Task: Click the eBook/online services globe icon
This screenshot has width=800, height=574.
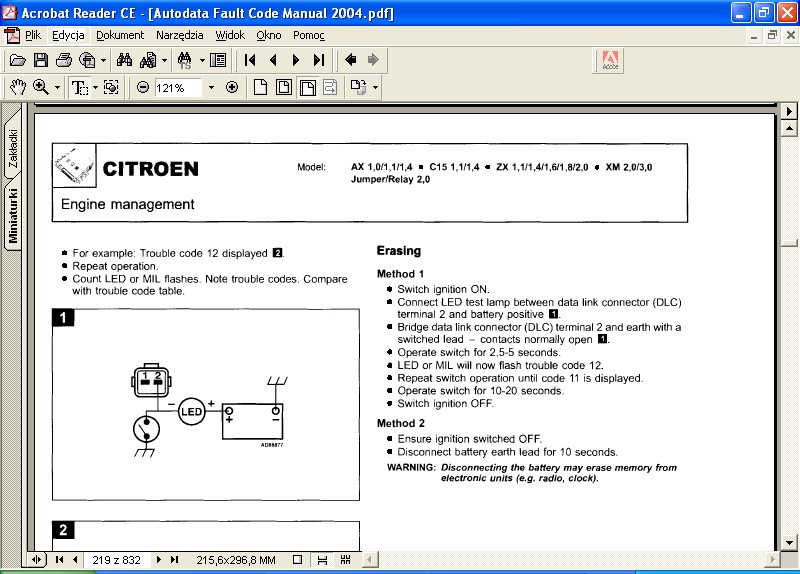Action: click(x=87, y=60)
